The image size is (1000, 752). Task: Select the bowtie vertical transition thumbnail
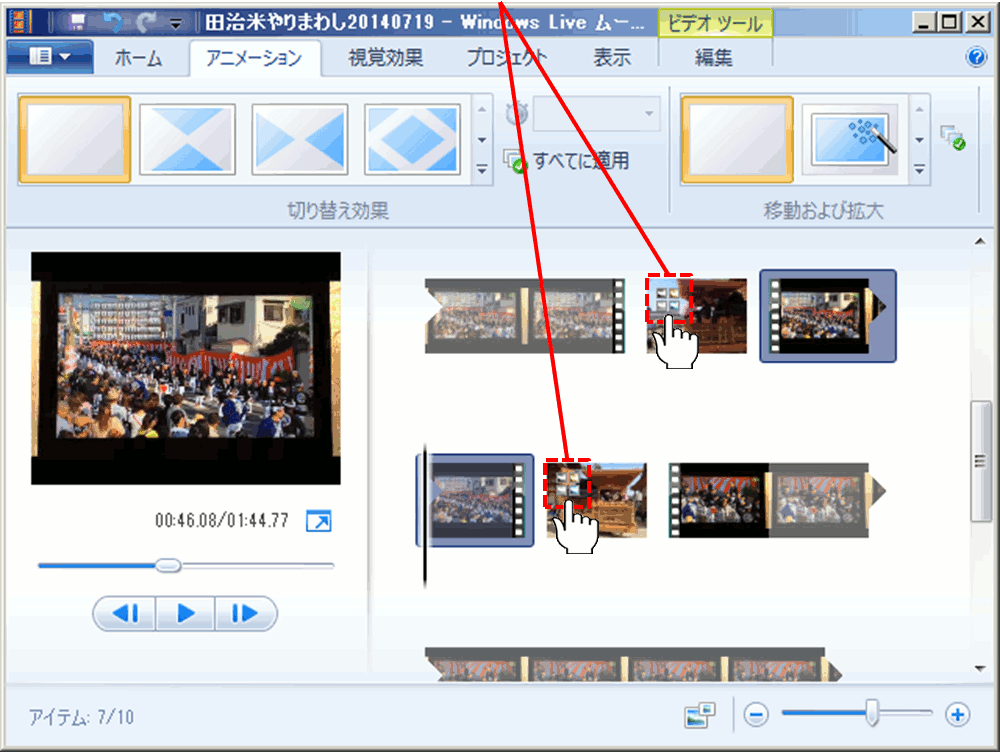187,139
